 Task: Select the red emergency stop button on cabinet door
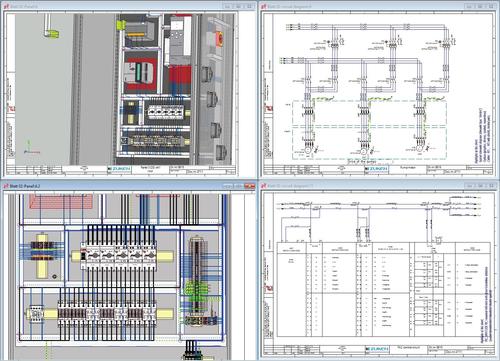pyautogui.click(x=220, y=39)
